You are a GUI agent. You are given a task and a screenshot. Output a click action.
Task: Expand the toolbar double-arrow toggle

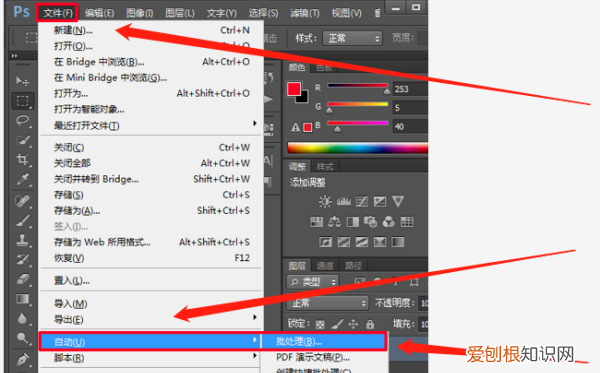coord(15,56)
